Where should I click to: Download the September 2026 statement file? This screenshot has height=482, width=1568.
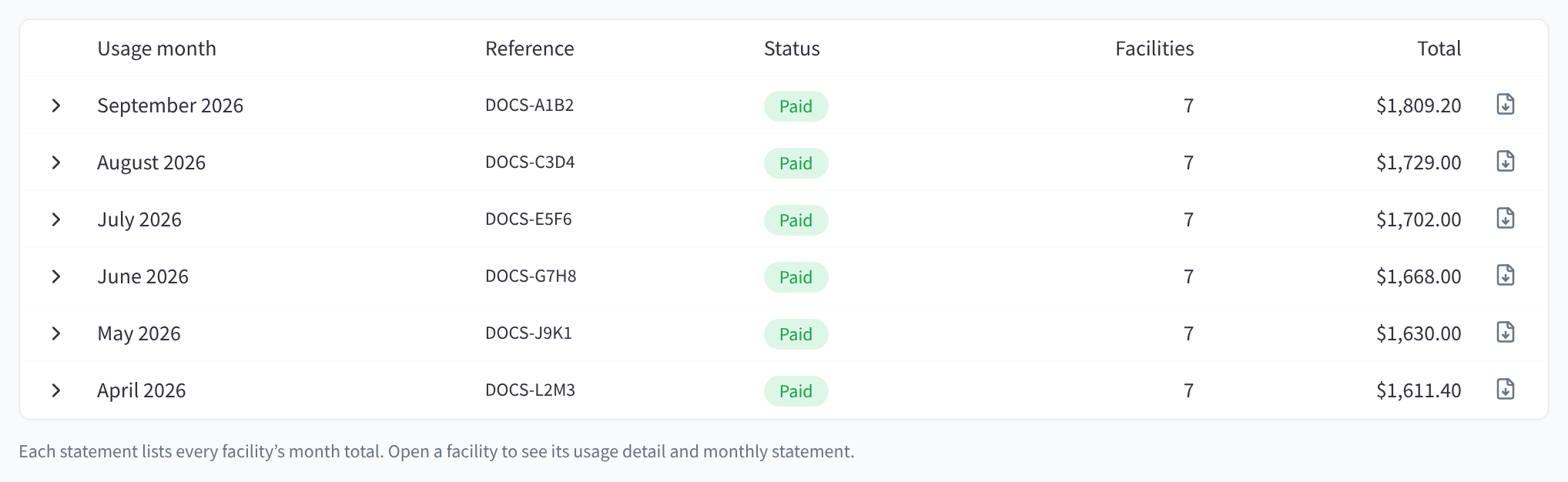pos(1505,104)
